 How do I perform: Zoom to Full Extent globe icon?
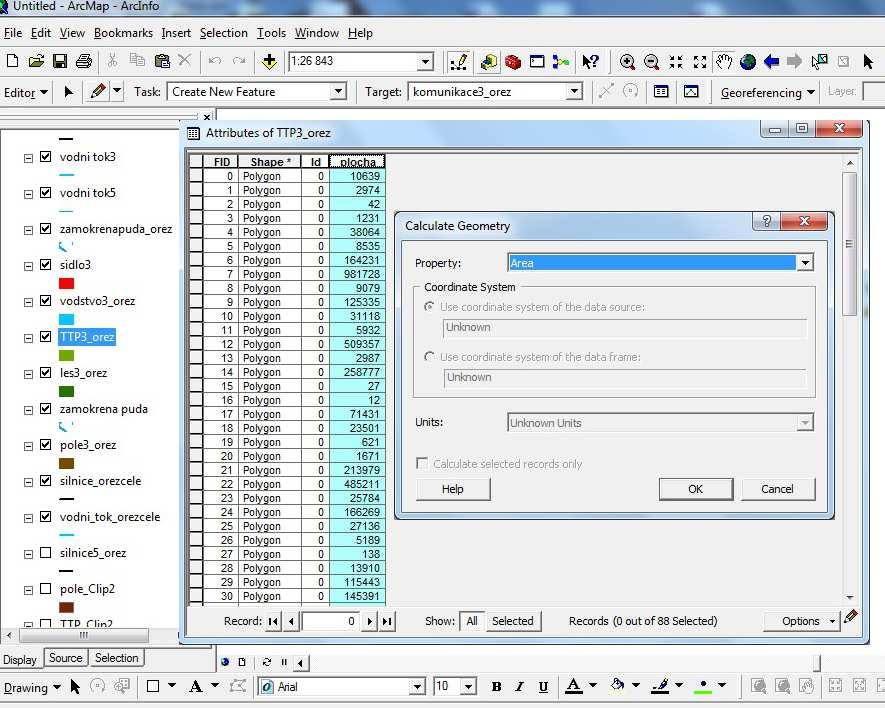pos(748,61)
